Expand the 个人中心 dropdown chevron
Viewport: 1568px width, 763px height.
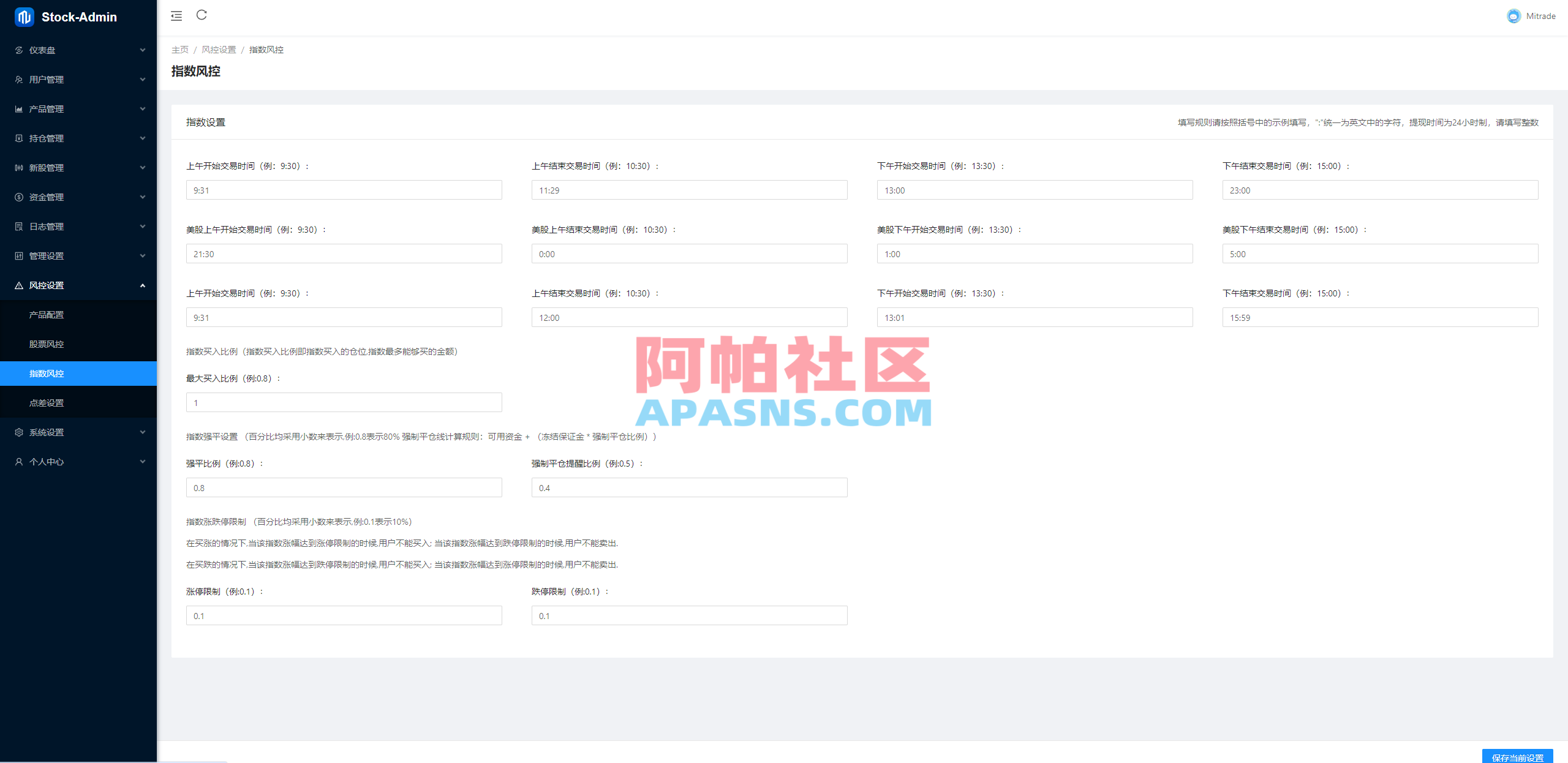pyautogui.click(x=142, y=461)
